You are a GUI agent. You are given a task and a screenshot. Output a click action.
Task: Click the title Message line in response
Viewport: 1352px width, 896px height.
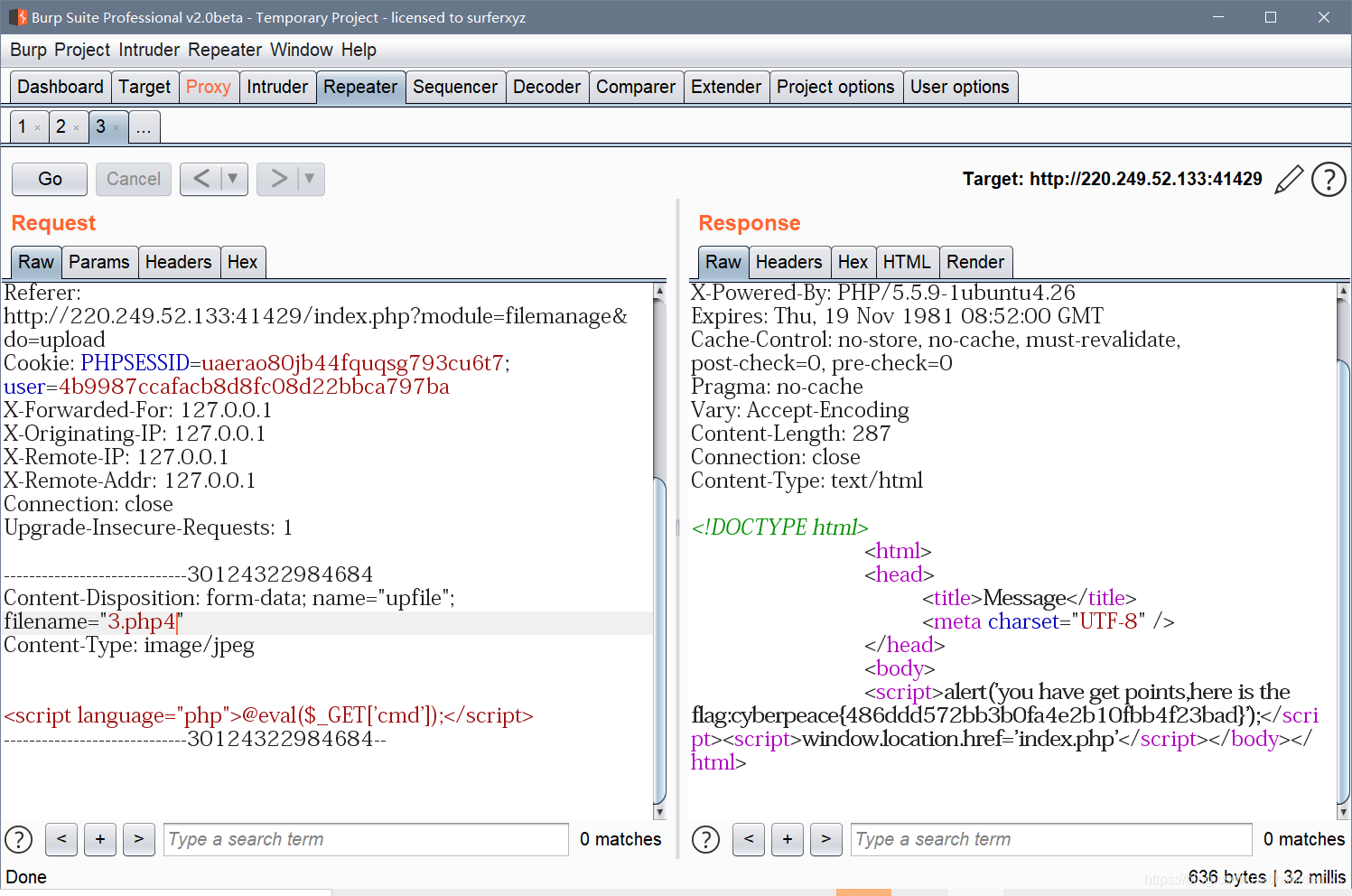click(1030, 598)
